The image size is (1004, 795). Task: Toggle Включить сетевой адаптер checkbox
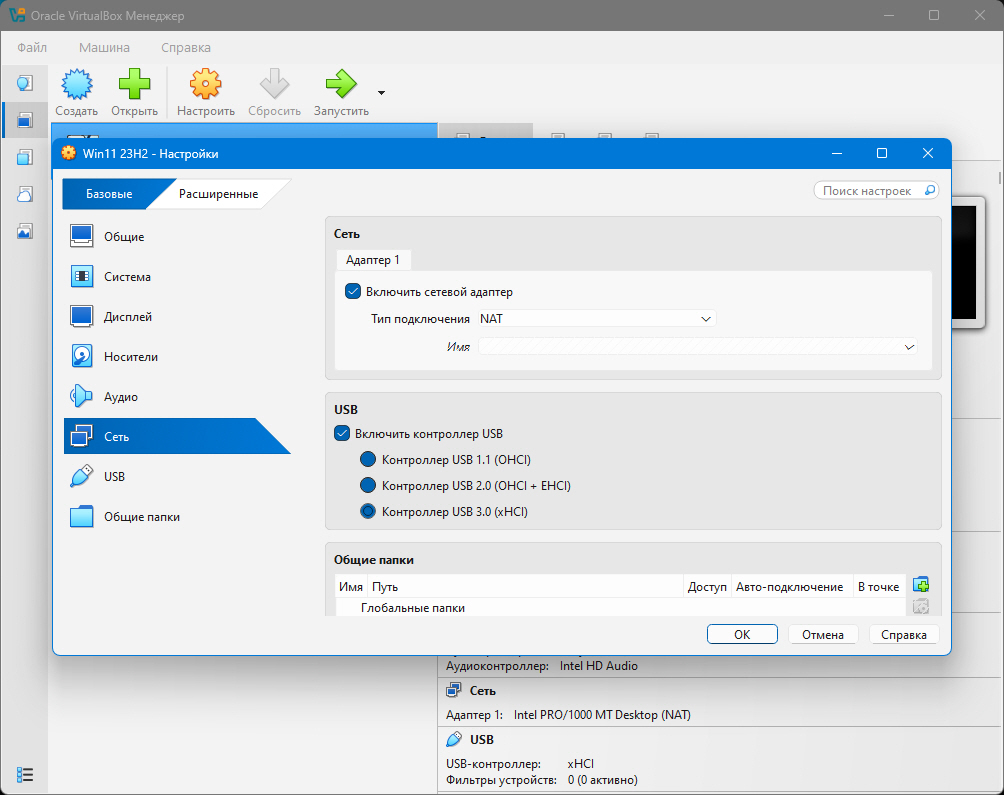pyautogui.click(x=353, y=292)
